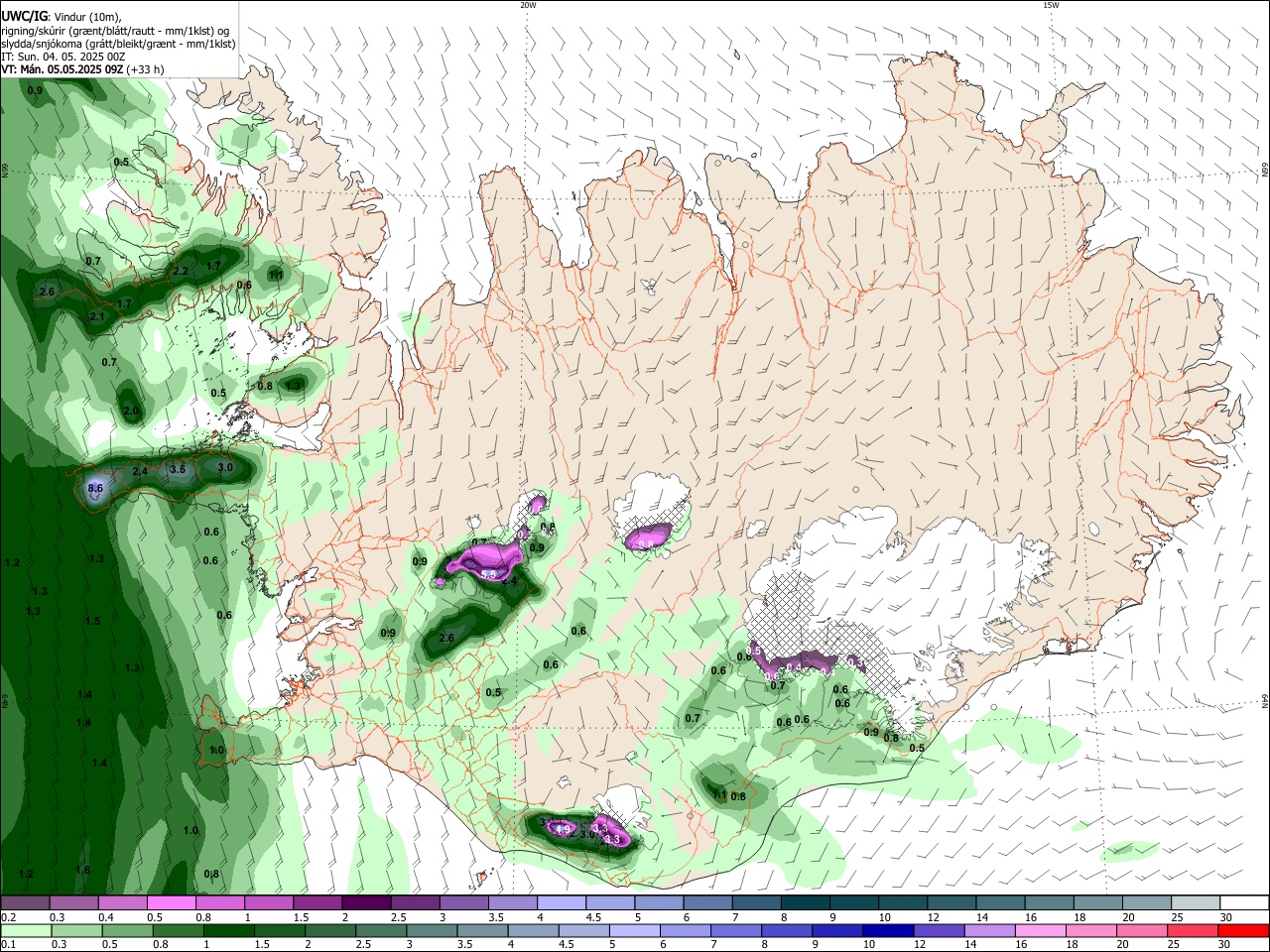Click the '2.1' precipitation value on map
Image resolution: width=1270 pixels, height=952 pixels.
(97, 317)
